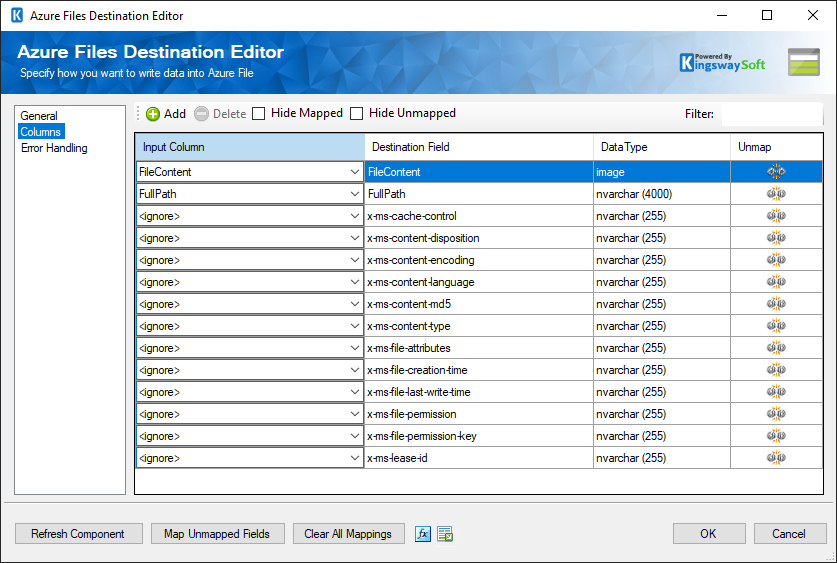Open input dropdown for x-ms-file-permission-key
The image size is (837, 563).
[354, 436]
